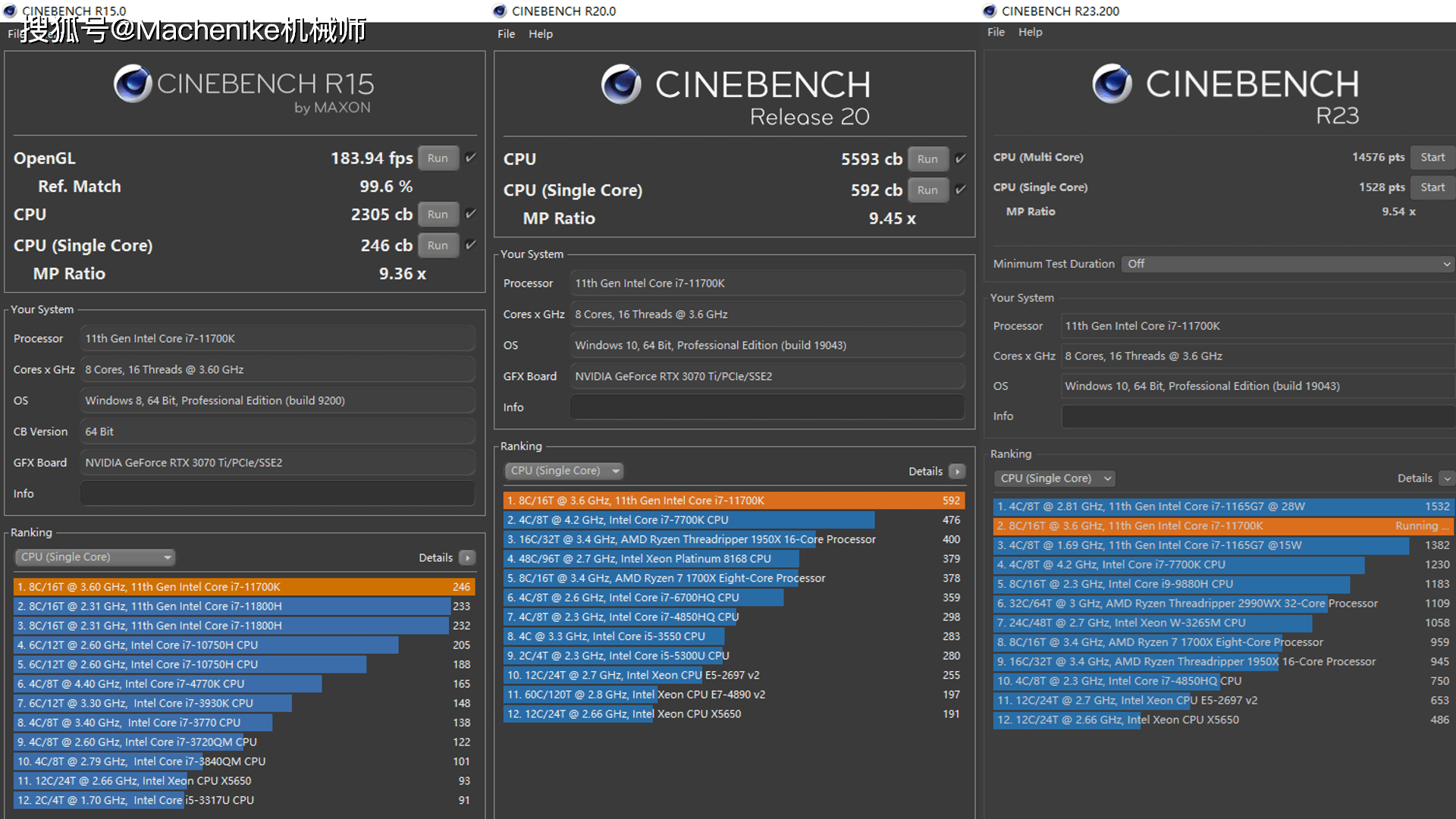The width and height of the screenshot is (1456, 819).
Task: Click the Info input field in R15
Action: pyautogui.click(x=278, y=494)
